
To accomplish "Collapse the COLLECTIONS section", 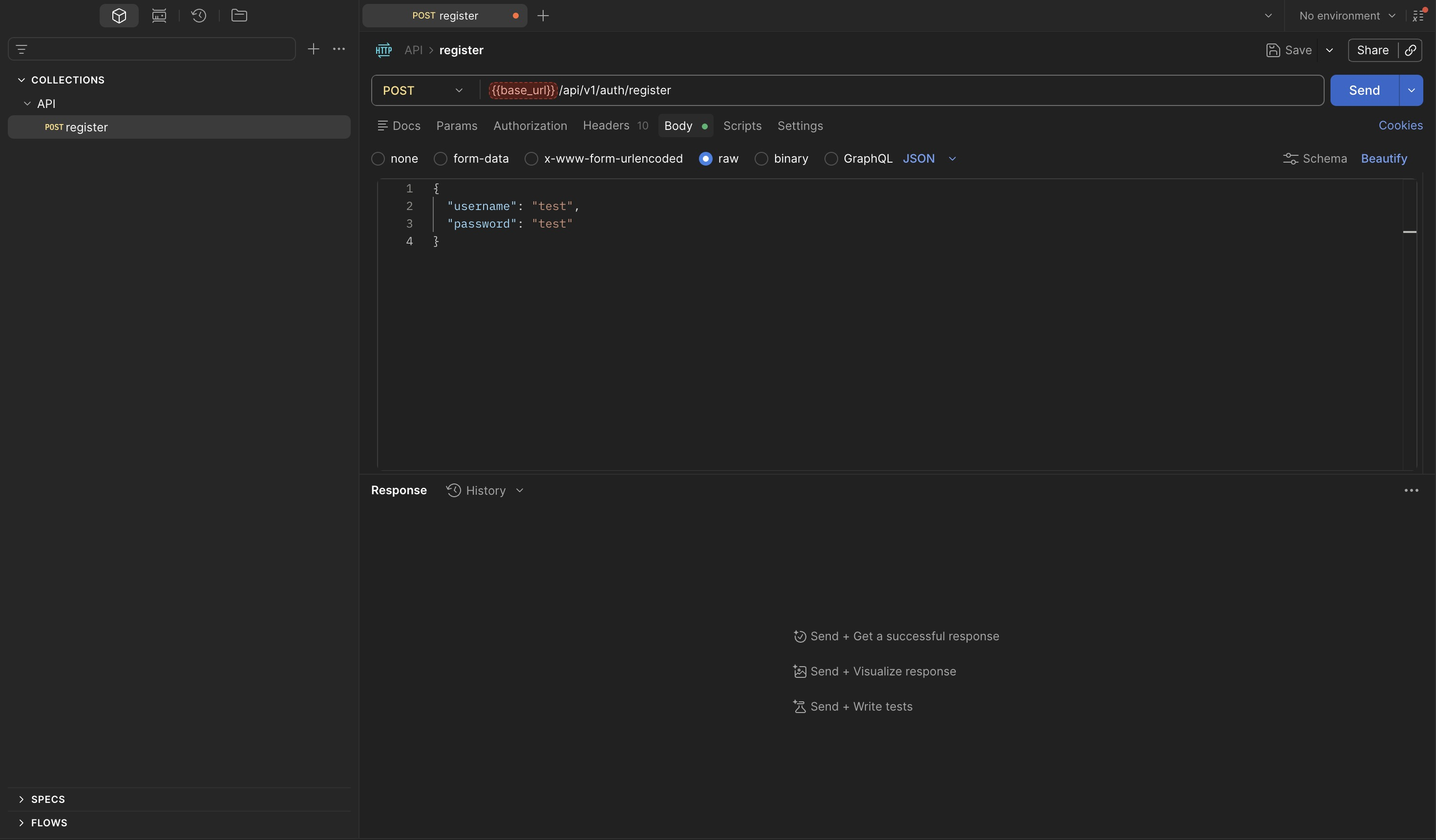I will (21, 80).
